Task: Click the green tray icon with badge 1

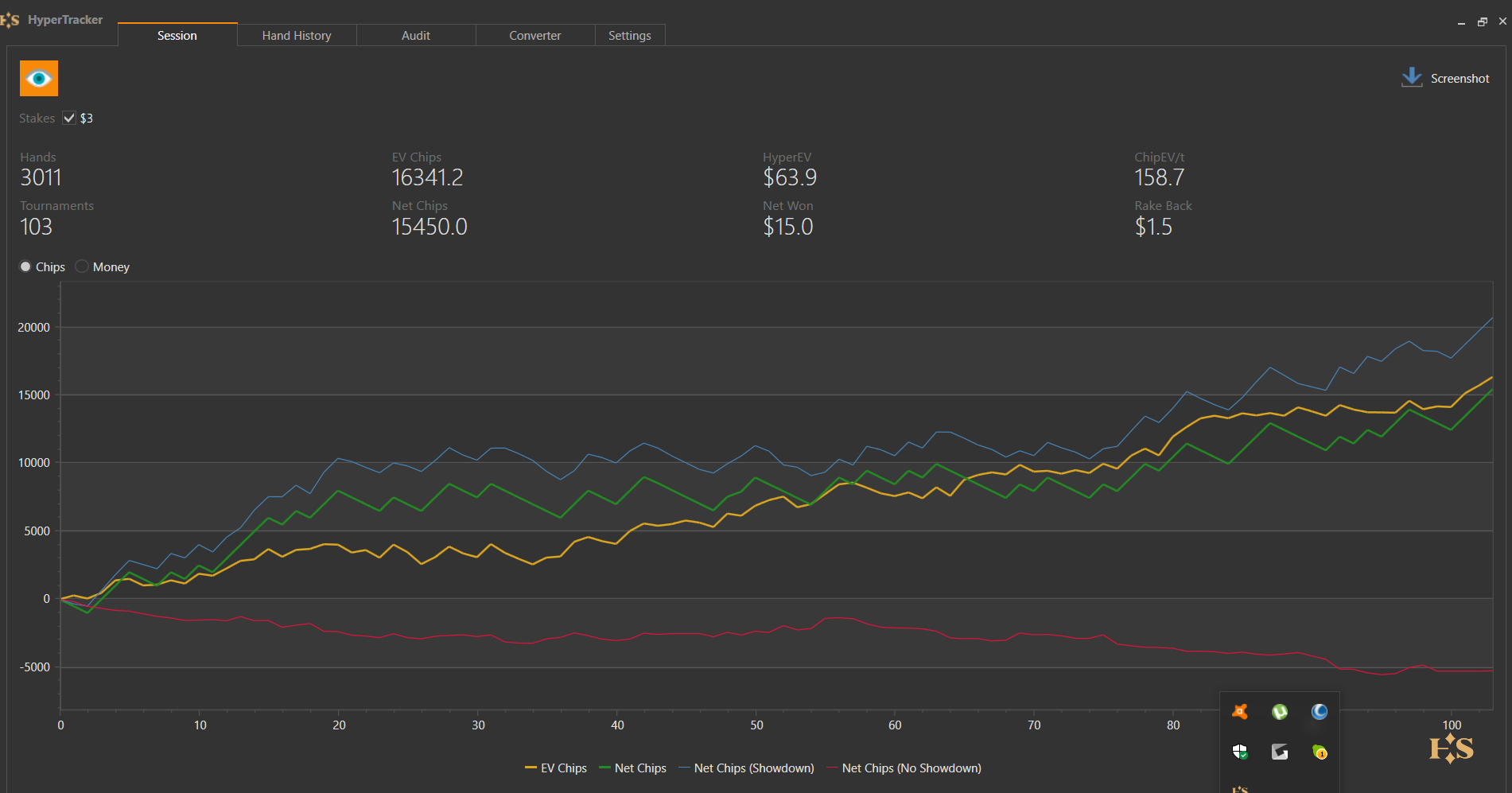Action: tap(1320, 752)
